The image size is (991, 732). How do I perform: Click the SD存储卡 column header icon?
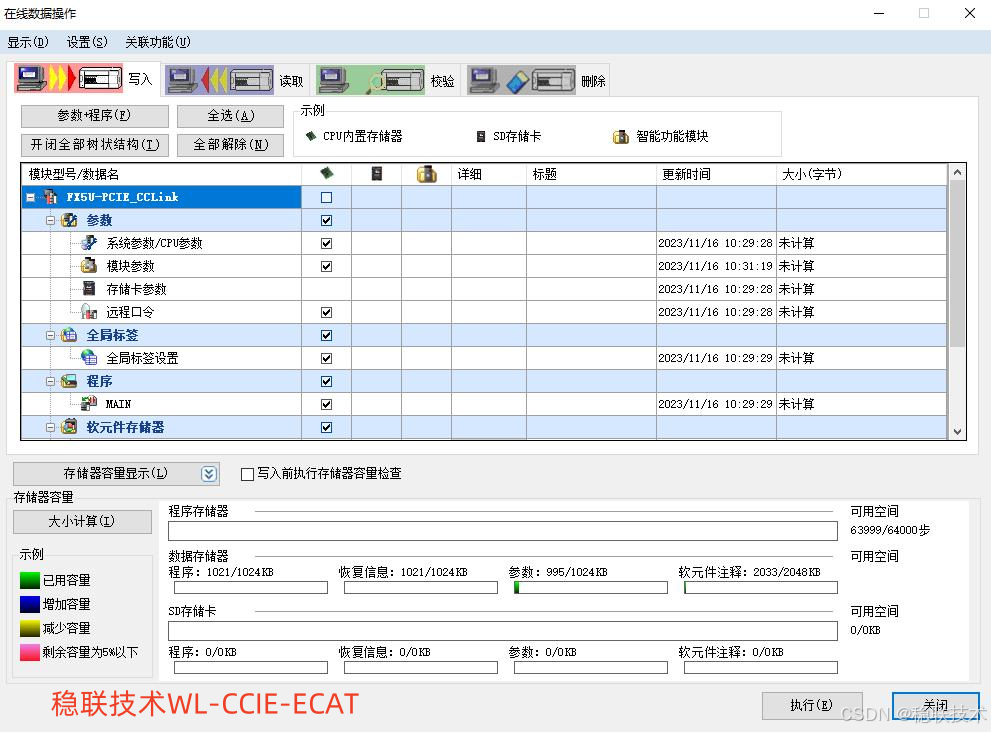[377, 173]
